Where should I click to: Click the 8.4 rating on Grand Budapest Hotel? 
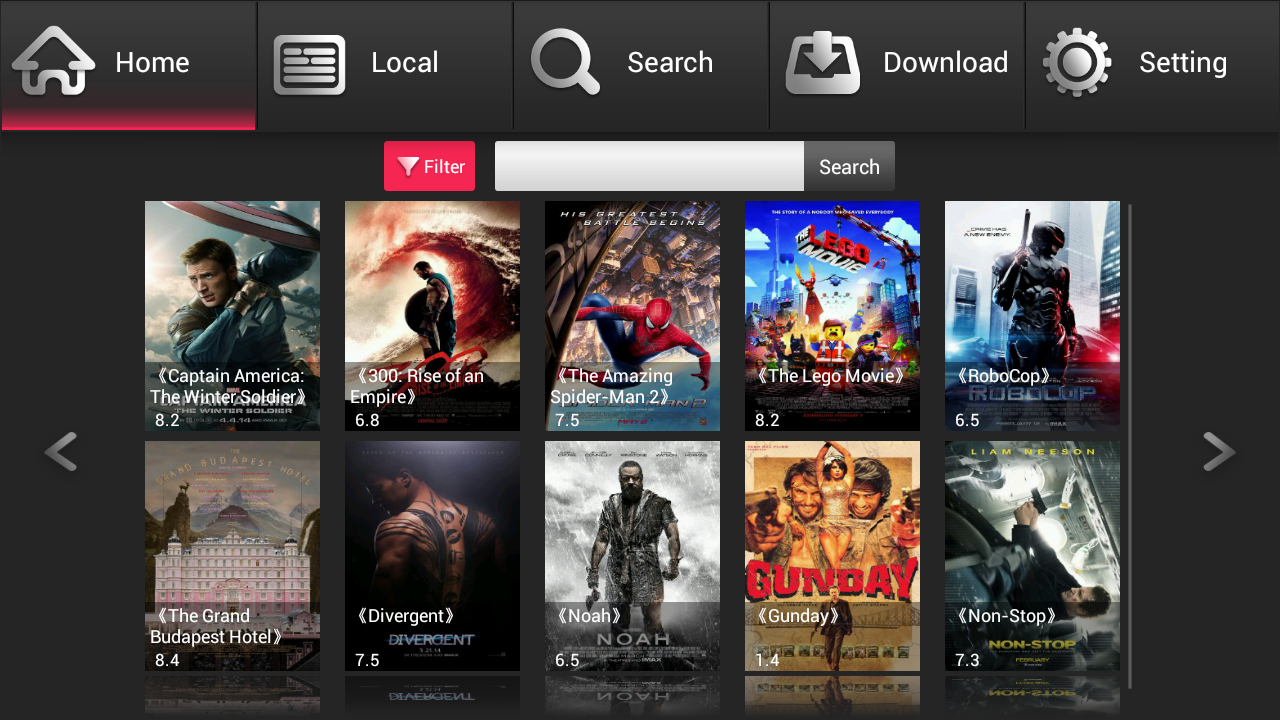coord(167,660)
